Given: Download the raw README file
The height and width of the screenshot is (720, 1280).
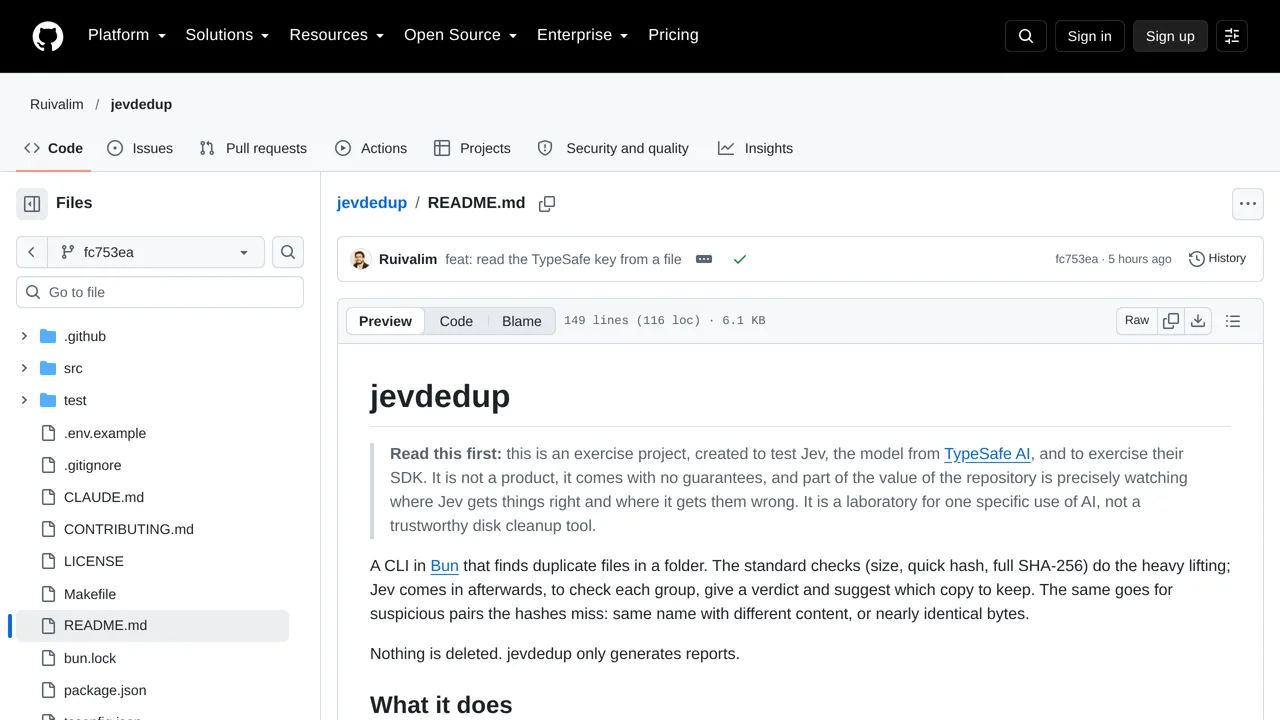Looking at the screenshot, I should pos(1198,321).
